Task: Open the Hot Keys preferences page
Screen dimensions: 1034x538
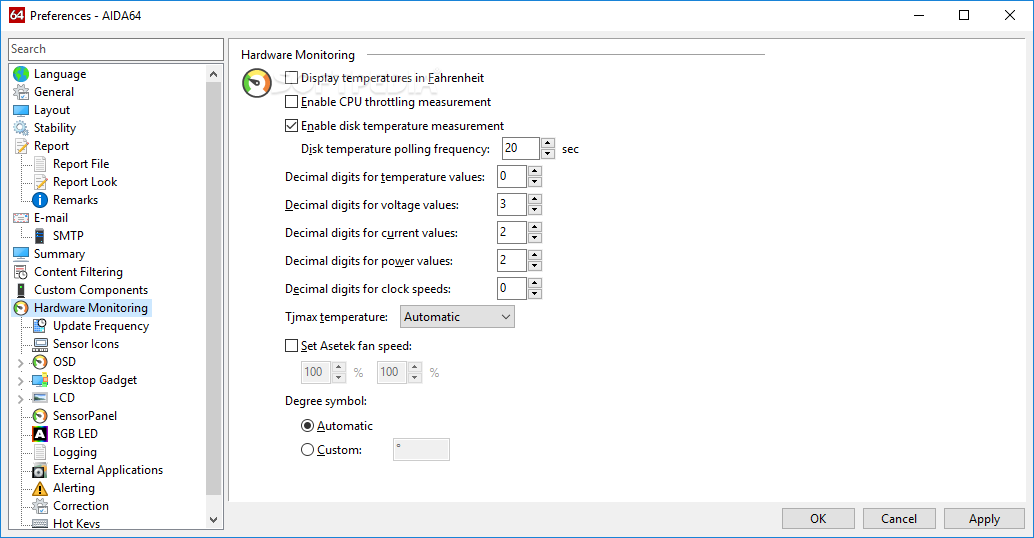Action: coord(76,523)
